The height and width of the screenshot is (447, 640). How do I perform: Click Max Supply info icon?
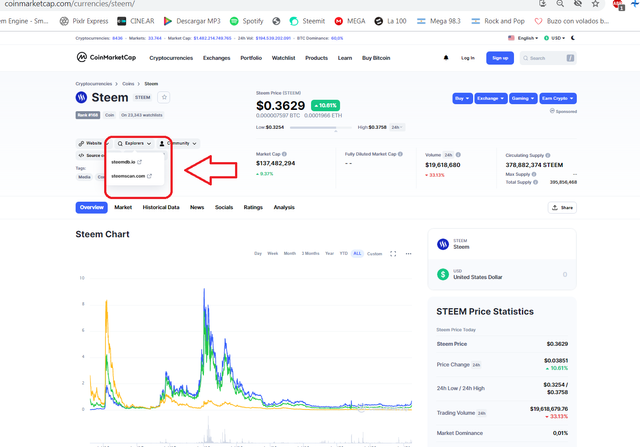[534, 174]
